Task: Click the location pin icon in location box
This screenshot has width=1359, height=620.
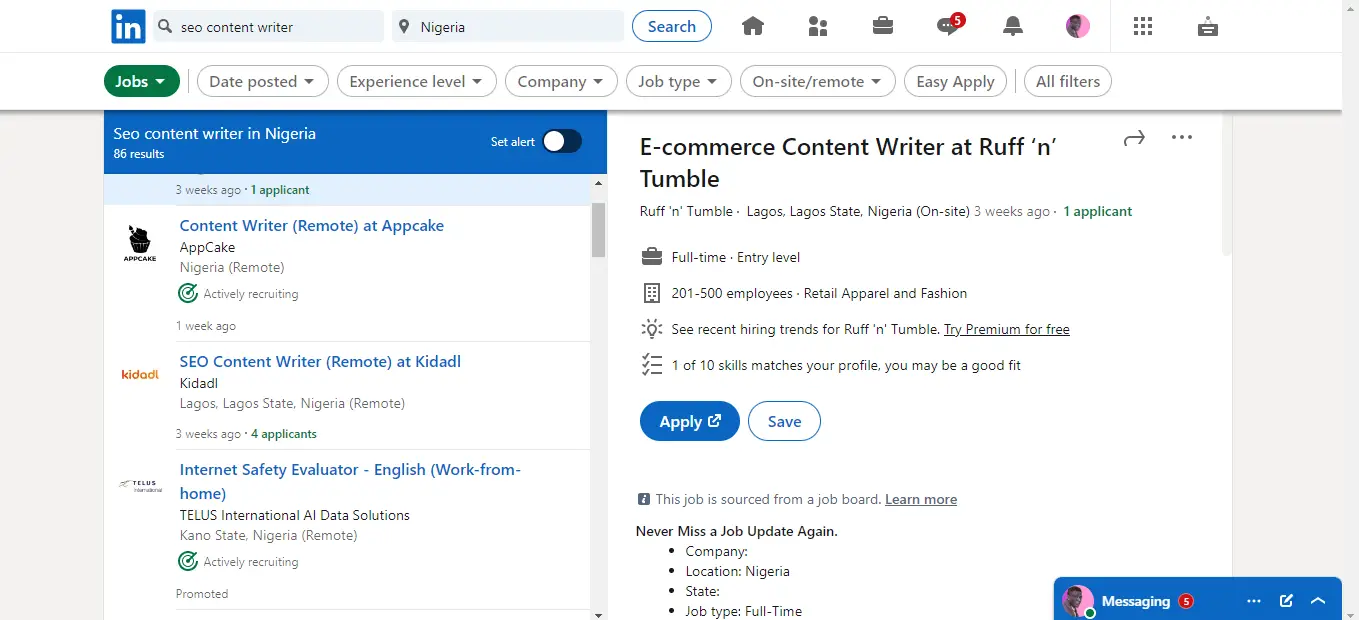Action: click(404, 27)
